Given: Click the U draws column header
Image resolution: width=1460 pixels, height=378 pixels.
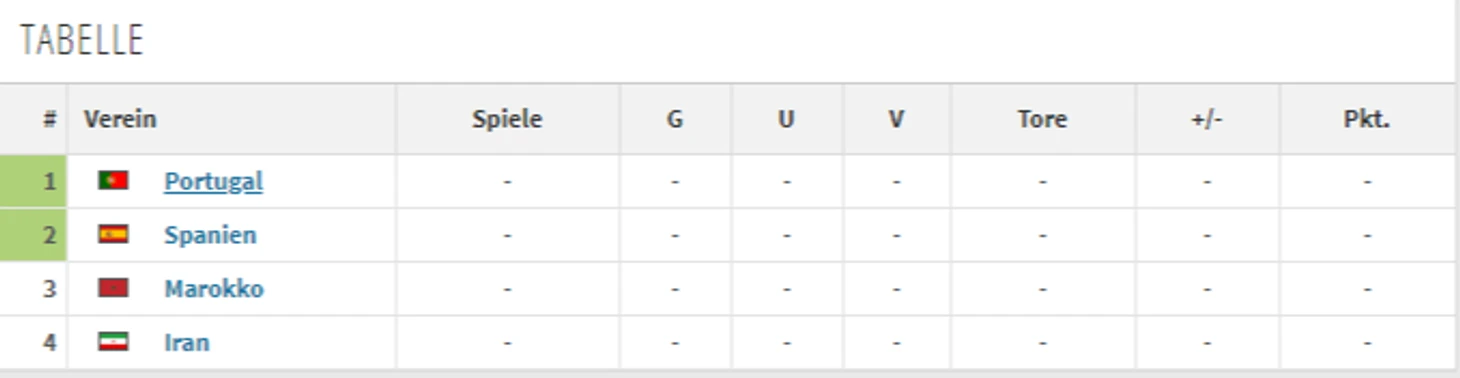Looking at the screenshot, I should click(x=786, y=119).
